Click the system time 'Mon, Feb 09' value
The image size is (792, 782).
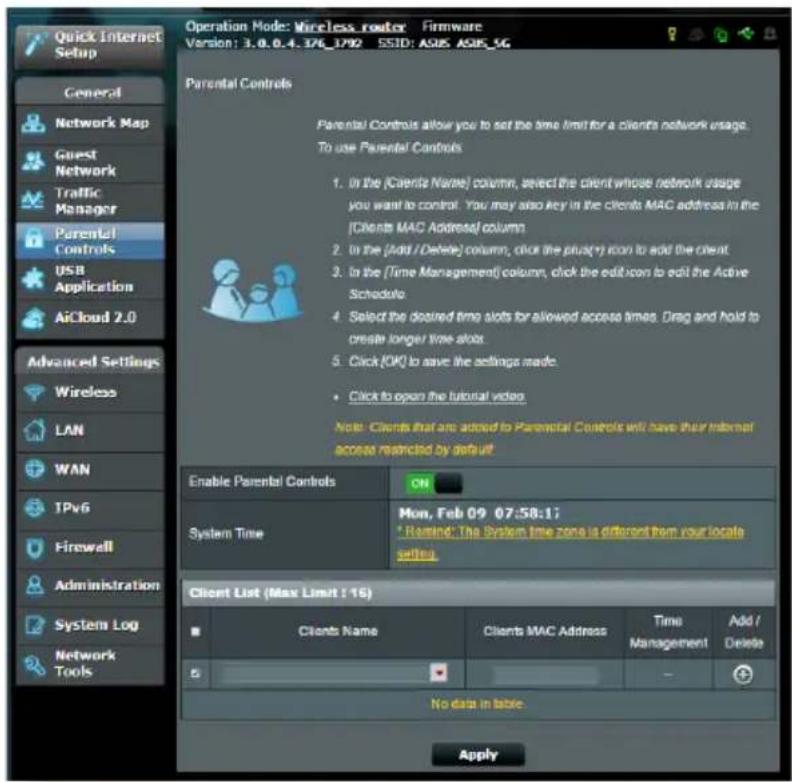[479, 513]
